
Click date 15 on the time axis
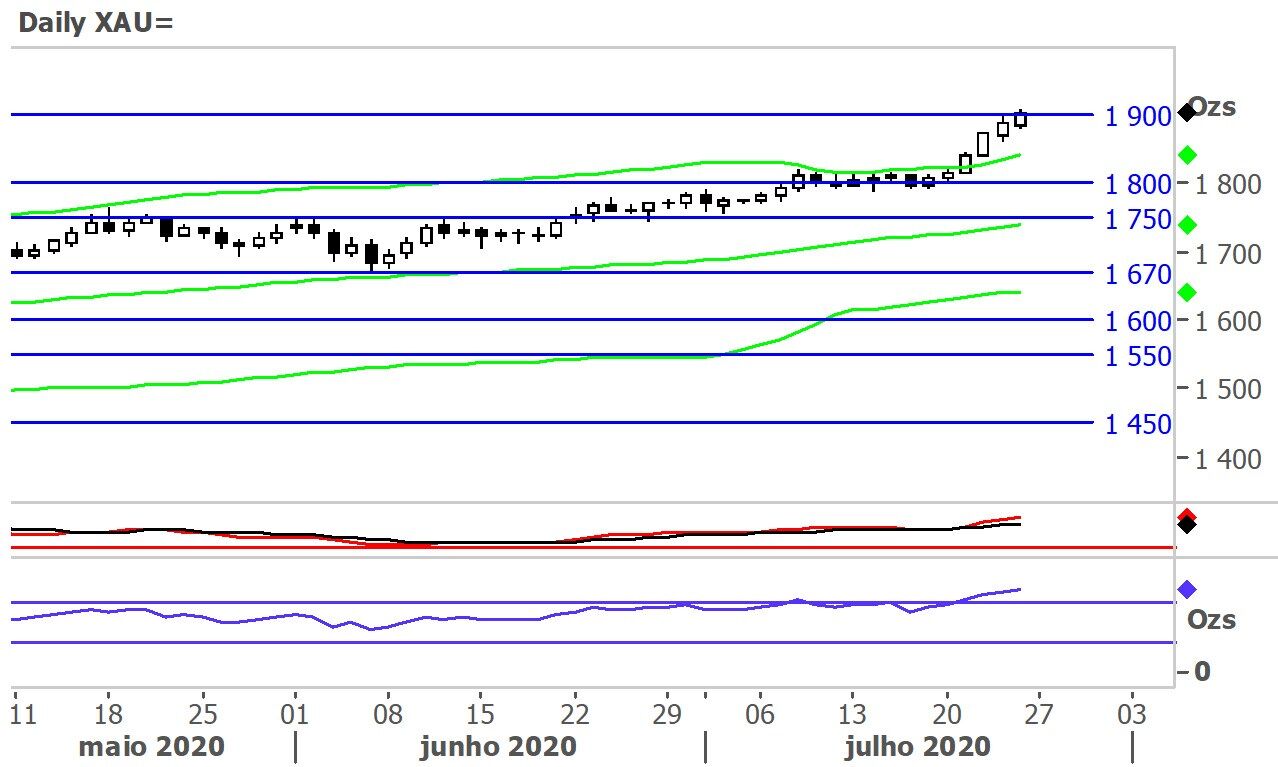[x=481, y=716]
